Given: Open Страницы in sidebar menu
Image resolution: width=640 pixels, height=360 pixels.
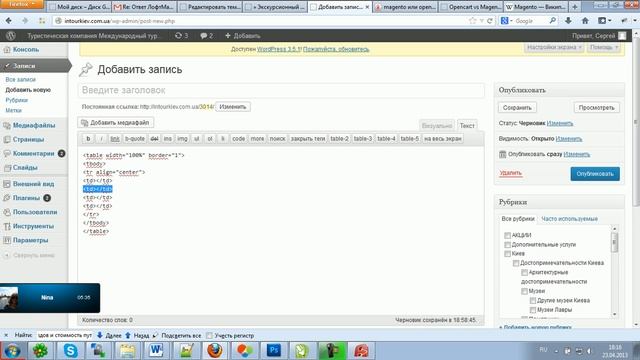Looking at the screenshot, I should 28,140.
